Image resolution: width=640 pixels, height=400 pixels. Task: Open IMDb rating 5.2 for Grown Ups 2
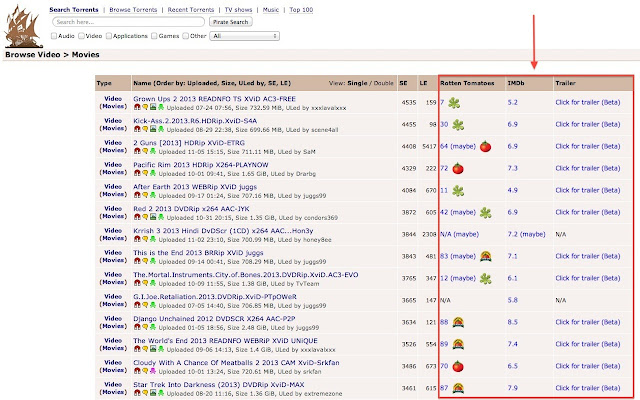pyautogui.click(x=513, y=102)
